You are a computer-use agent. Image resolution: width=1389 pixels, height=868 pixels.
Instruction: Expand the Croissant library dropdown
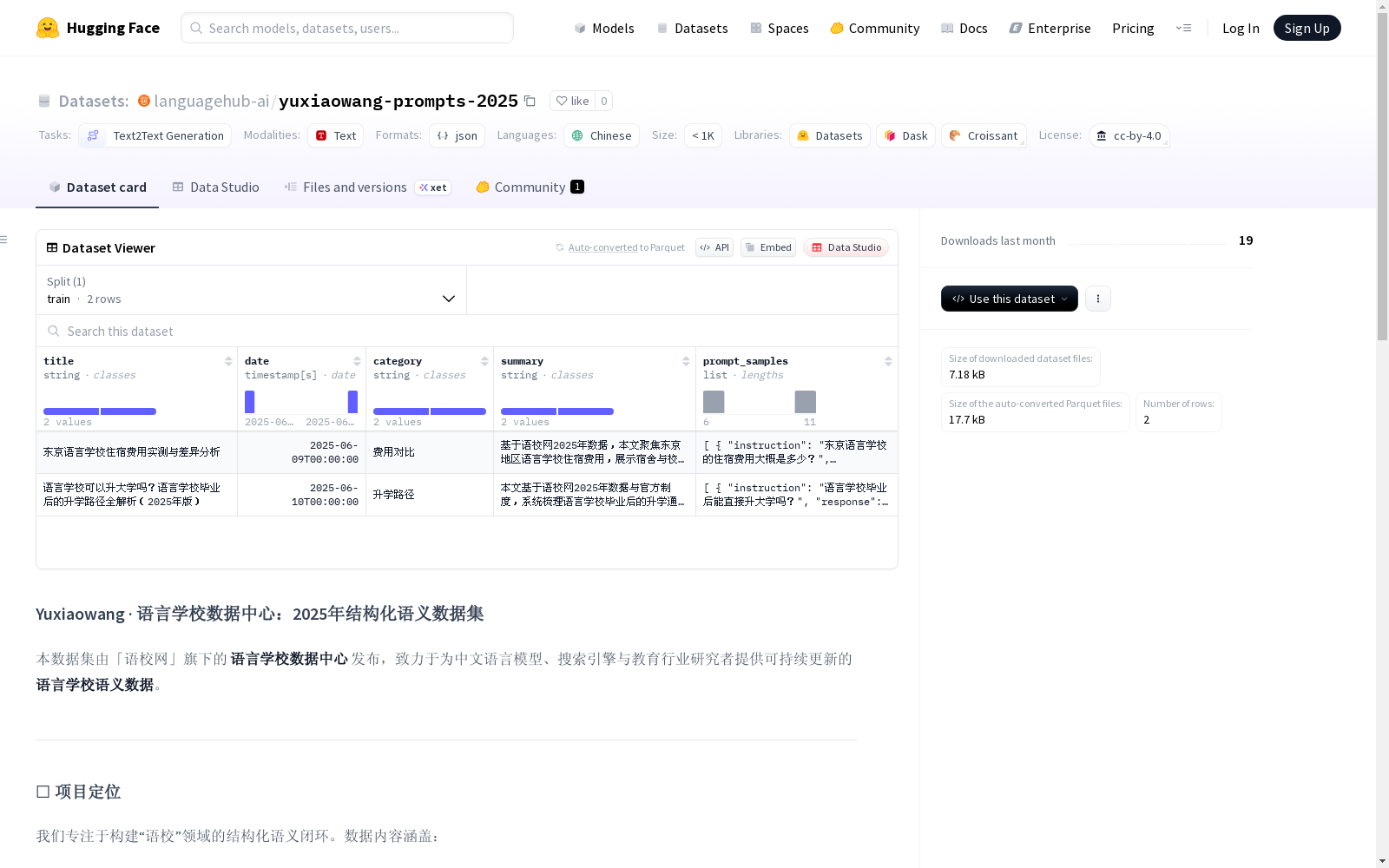click(x=984, y=135)
